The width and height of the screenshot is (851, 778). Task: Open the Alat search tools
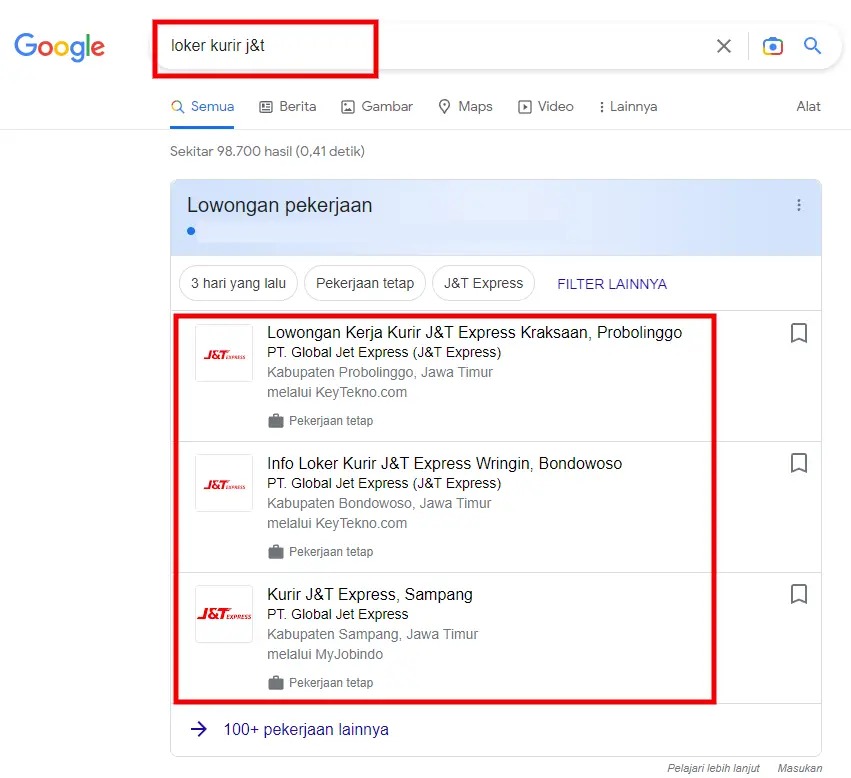coord(808,107)
